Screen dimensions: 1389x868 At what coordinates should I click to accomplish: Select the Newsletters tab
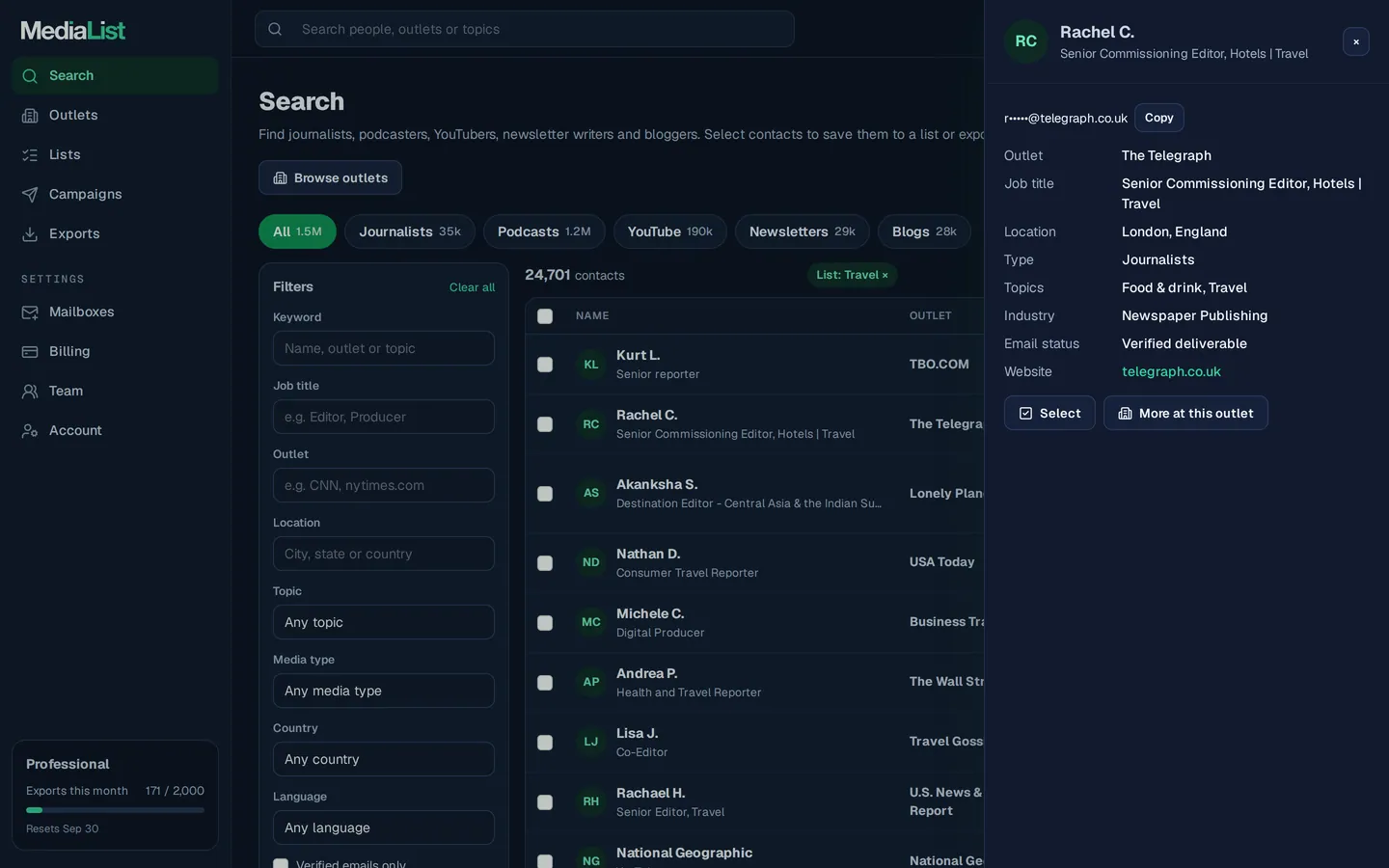click(x=803, y=231)
